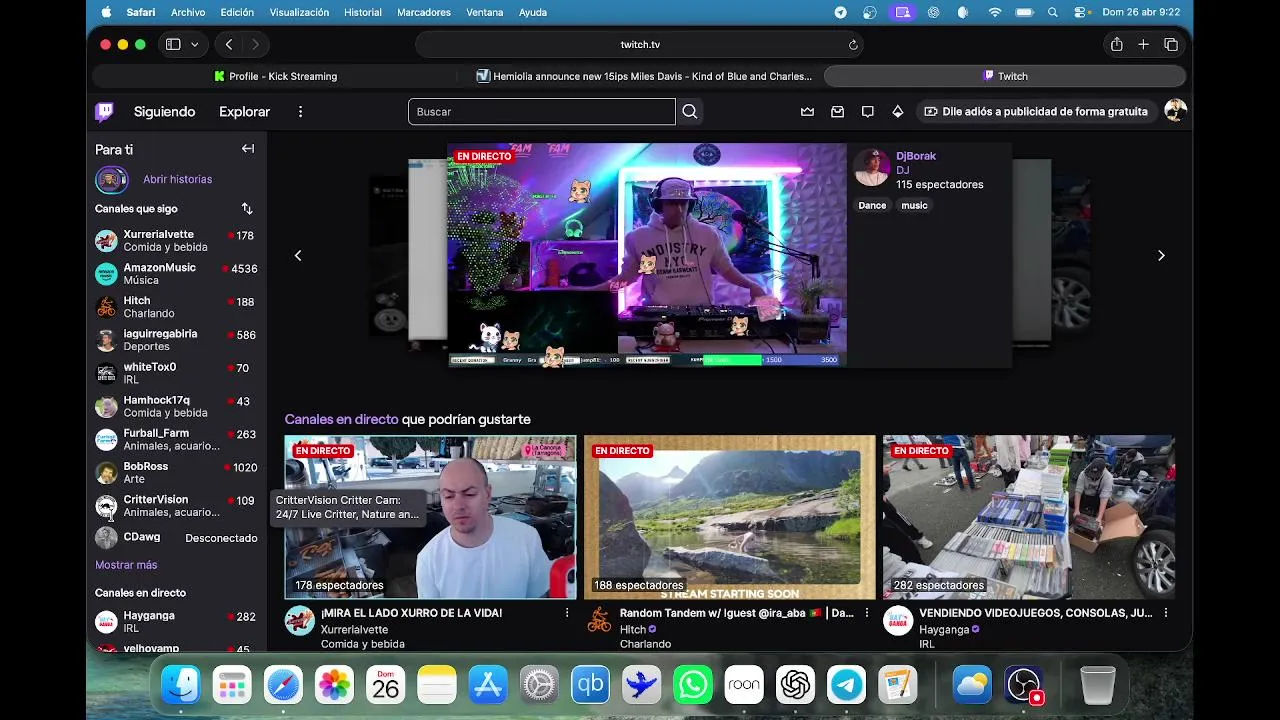Open Roon from the Dock
The height and width of the screenshot is (720, 1280).
[744, 685]
